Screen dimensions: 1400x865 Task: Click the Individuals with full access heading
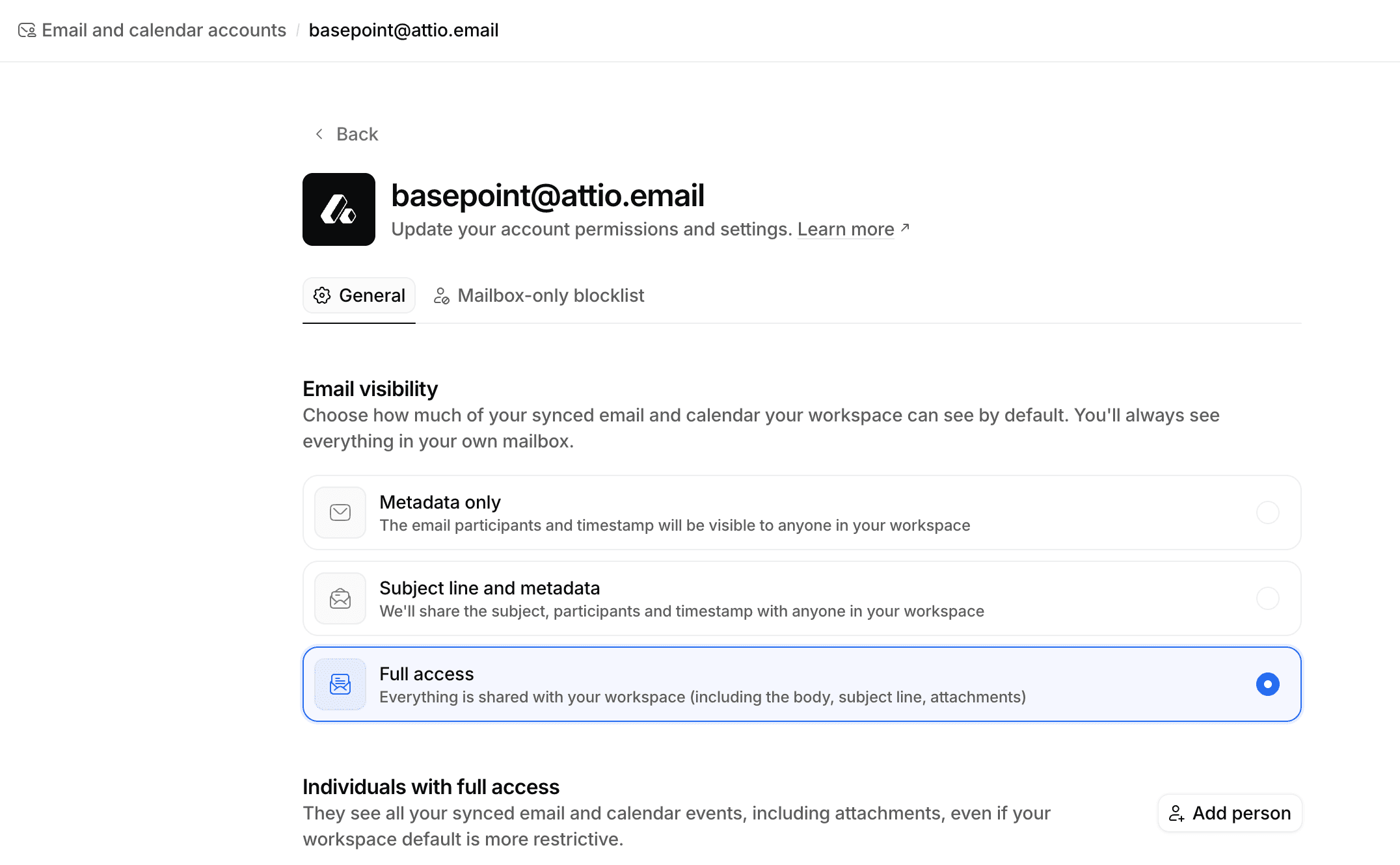pos(431,787)
